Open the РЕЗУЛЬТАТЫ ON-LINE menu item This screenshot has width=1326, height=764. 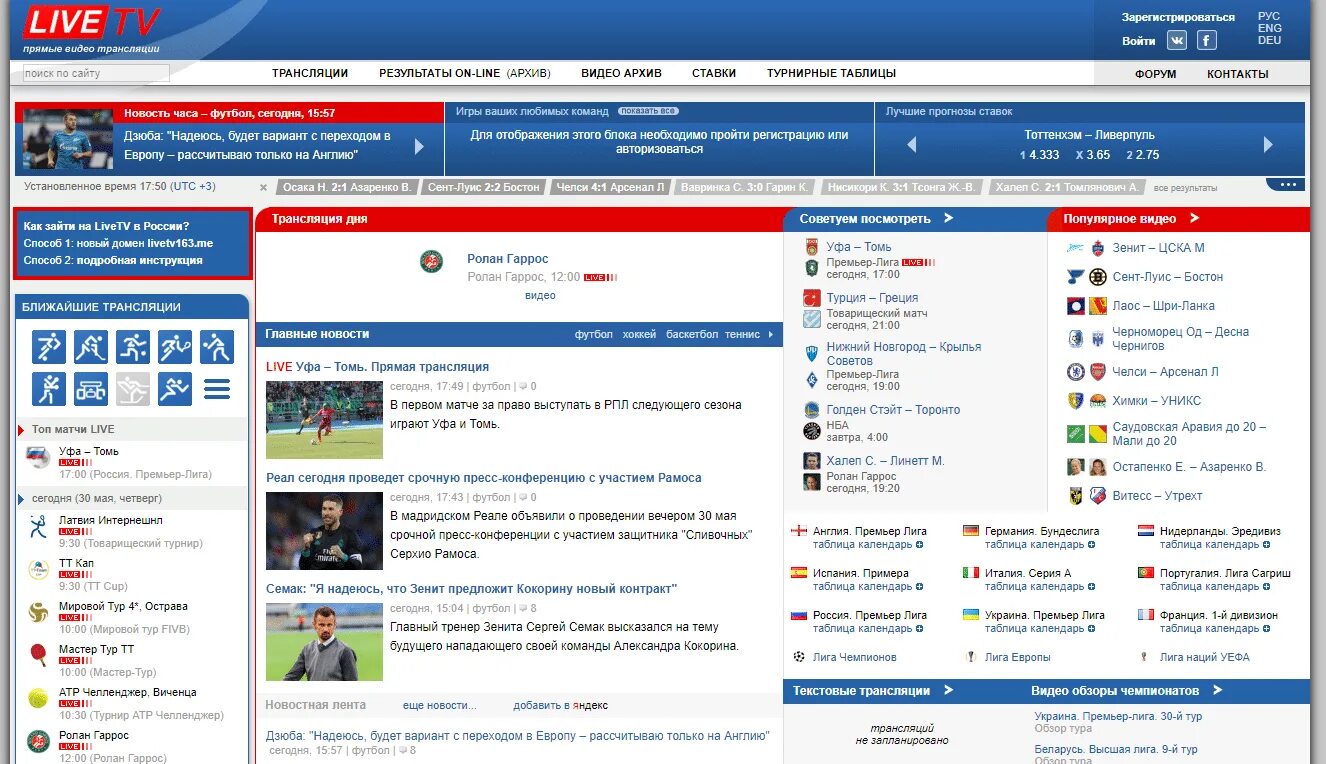pos(440,73)
